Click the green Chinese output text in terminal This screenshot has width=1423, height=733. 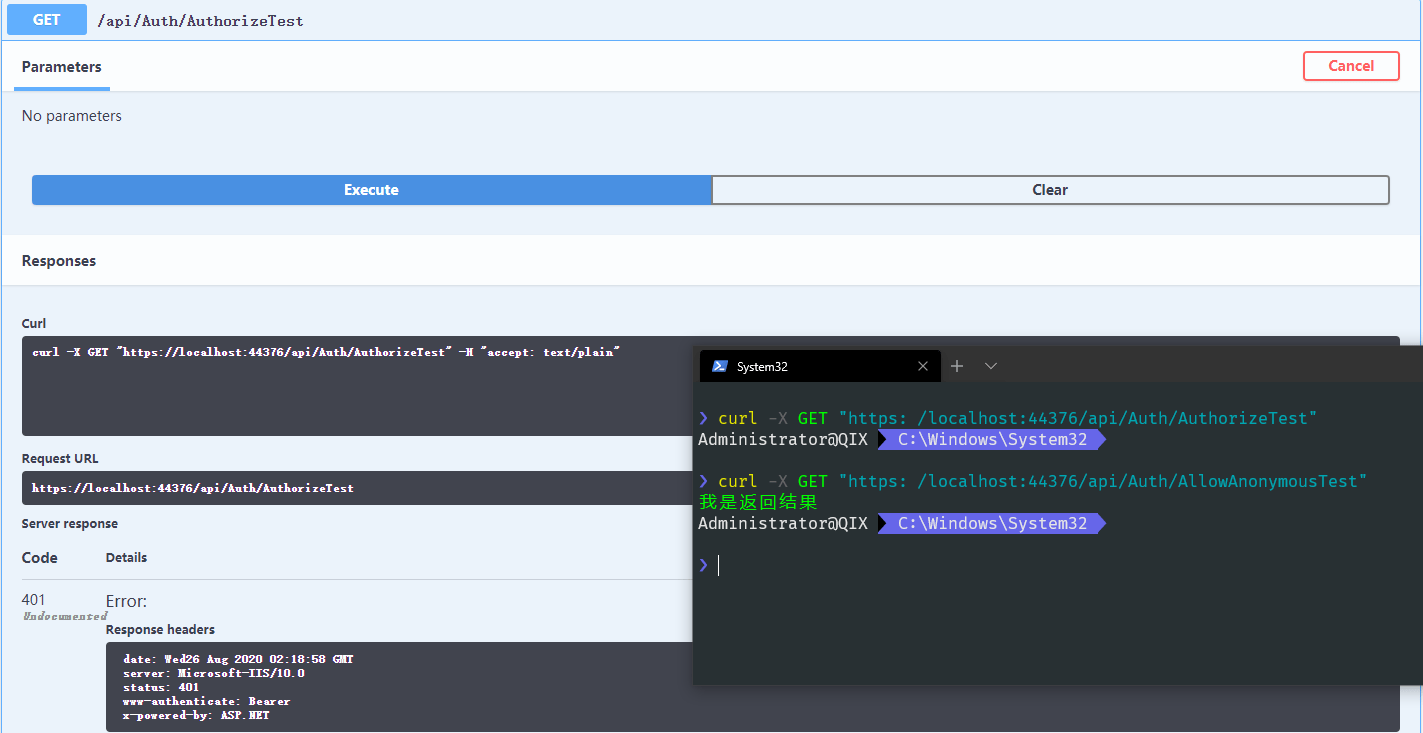(758, 502)
